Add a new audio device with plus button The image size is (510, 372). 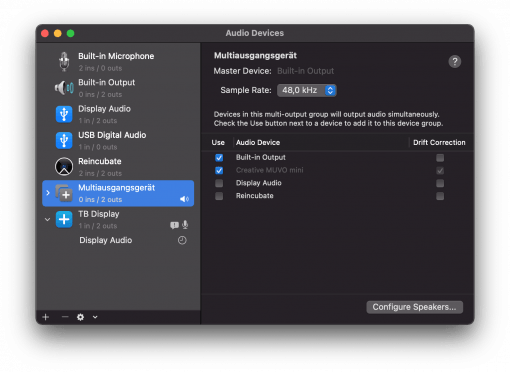46,317
